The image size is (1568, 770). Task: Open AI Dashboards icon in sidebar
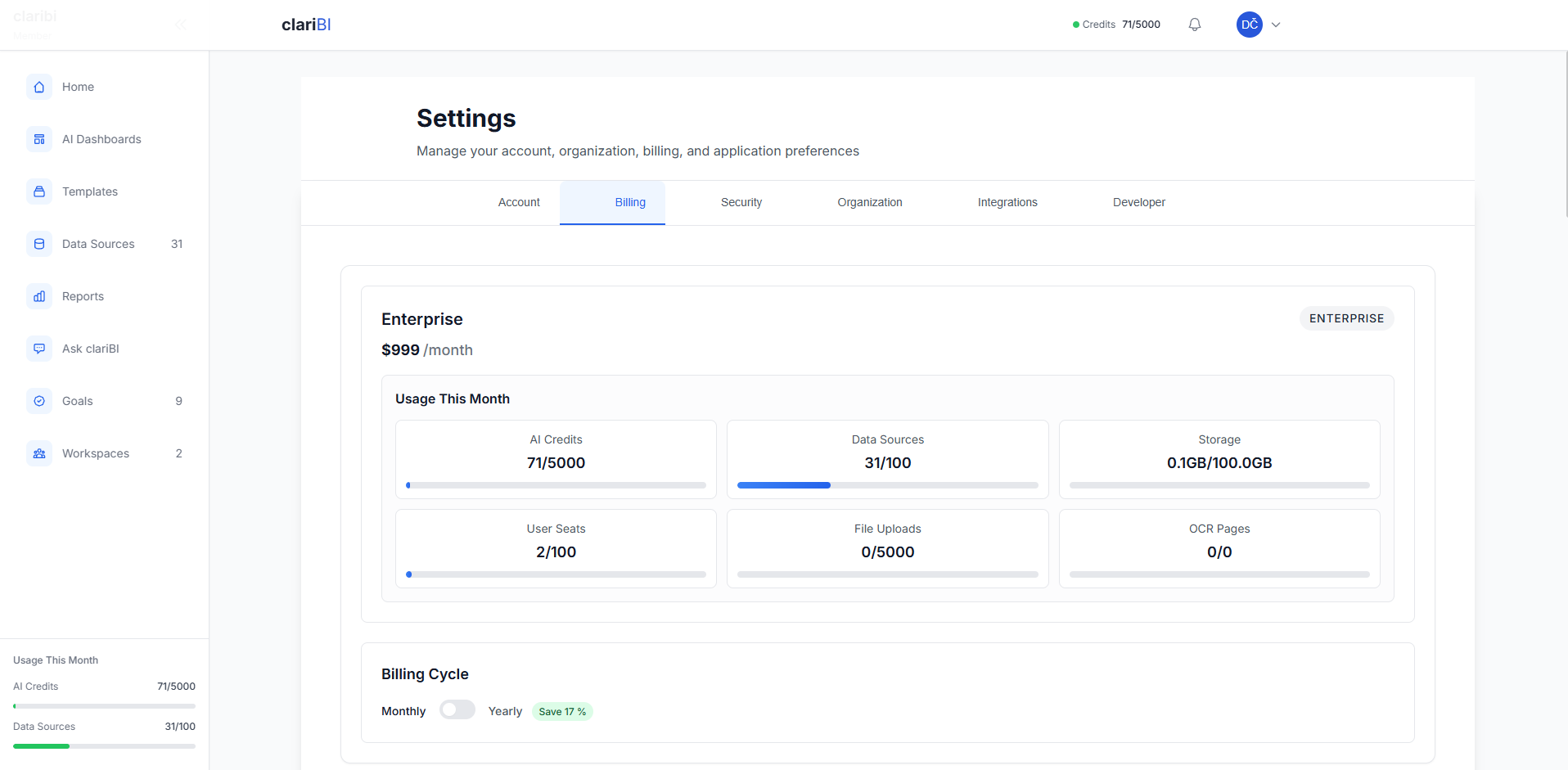pyautogui.click(x=39, y=139)
